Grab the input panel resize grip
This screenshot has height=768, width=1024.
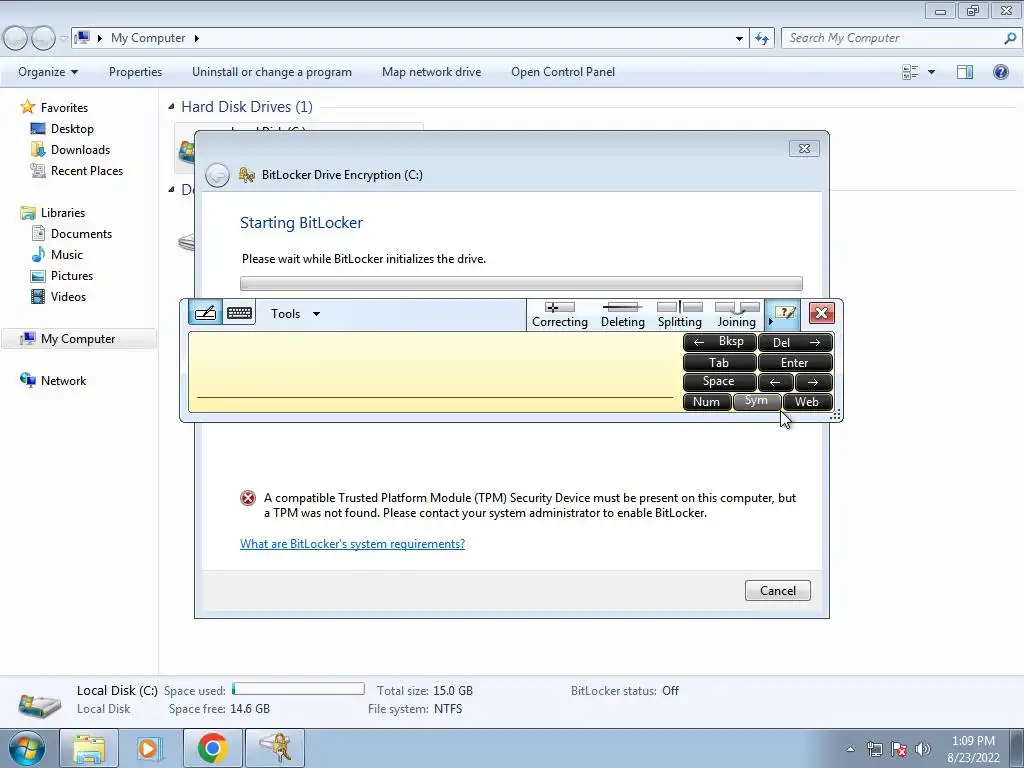835,415
